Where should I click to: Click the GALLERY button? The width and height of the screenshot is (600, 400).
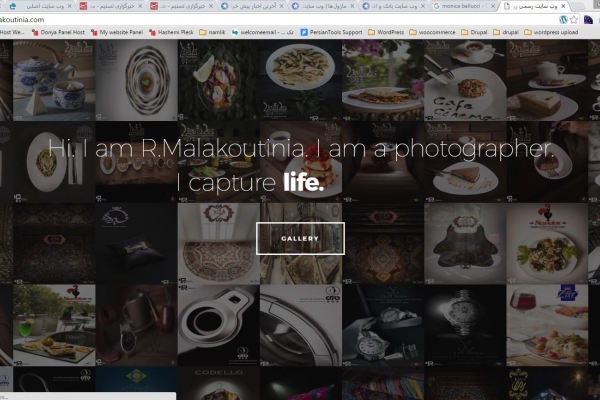tap(300, 238)
